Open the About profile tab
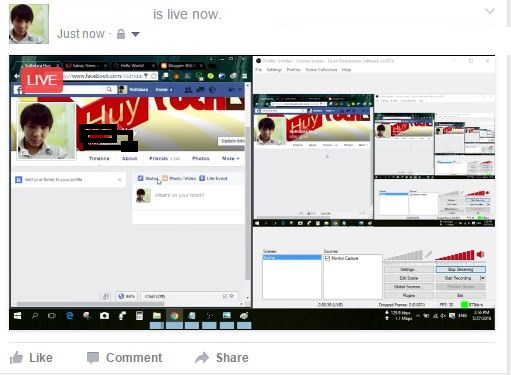This screenshot has width=511, height=375. [129, 158]
